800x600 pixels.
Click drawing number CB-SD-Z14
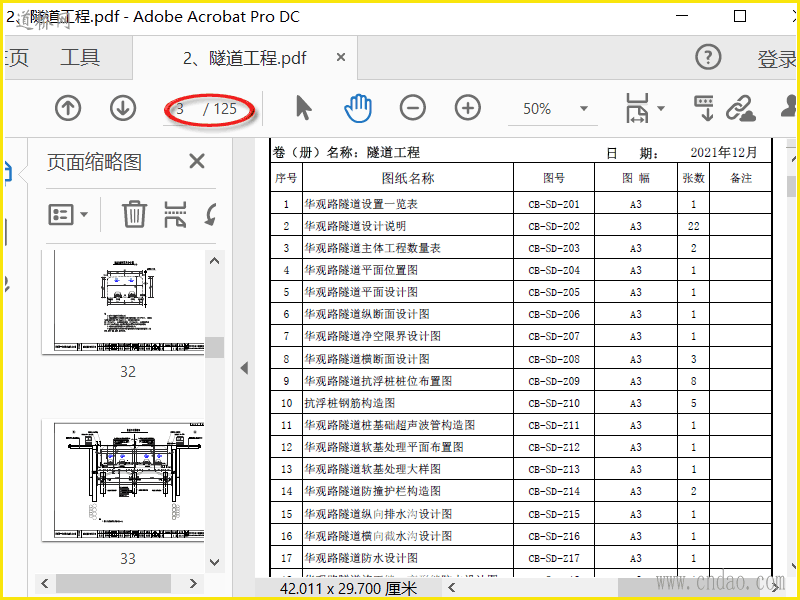click(x=554, y=491)
